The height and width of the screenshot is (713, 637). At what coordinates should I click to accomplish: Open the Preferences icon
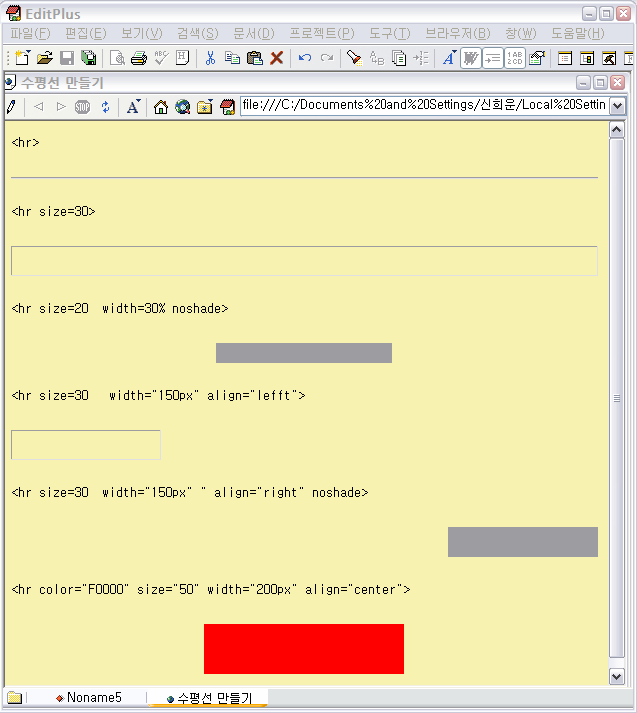coord(537,58)
